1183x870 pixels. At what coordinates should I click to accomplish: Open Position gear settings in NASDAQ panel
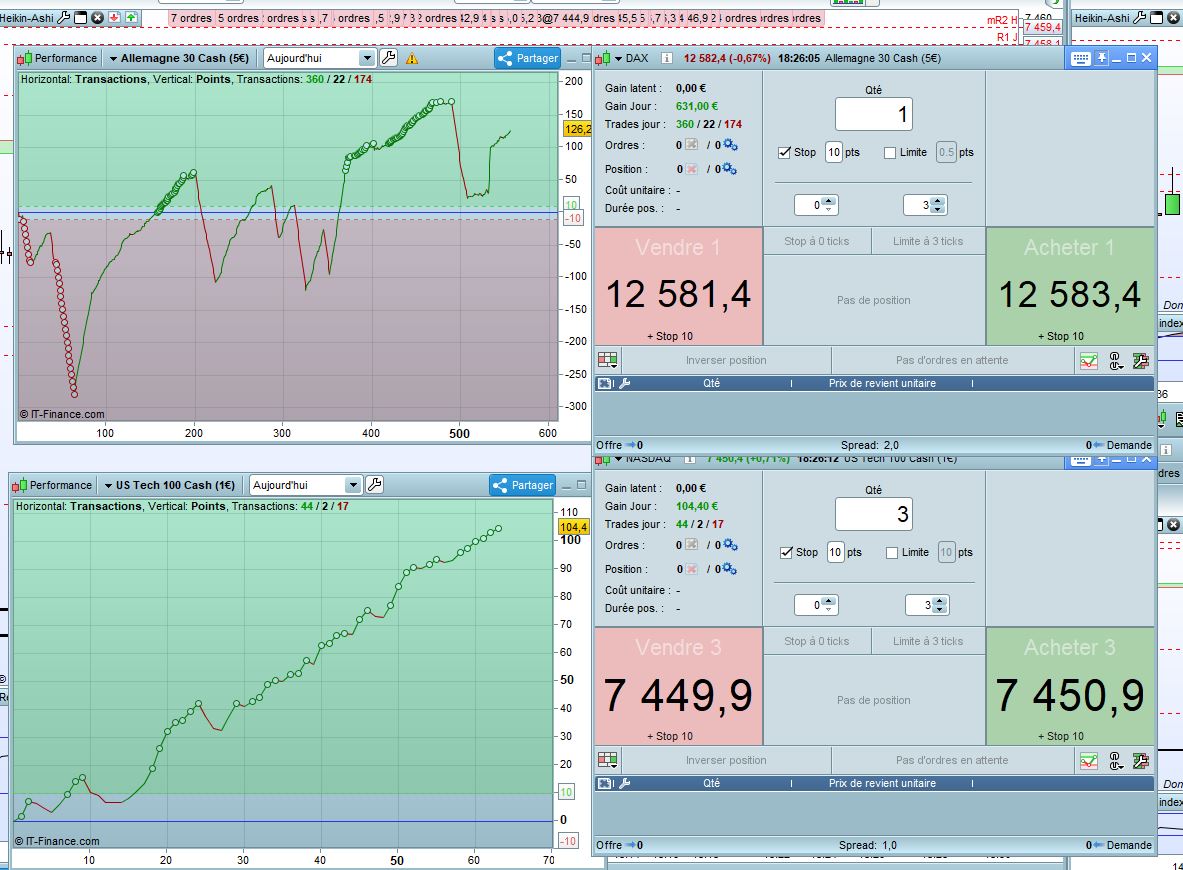[x=730, y=569]
